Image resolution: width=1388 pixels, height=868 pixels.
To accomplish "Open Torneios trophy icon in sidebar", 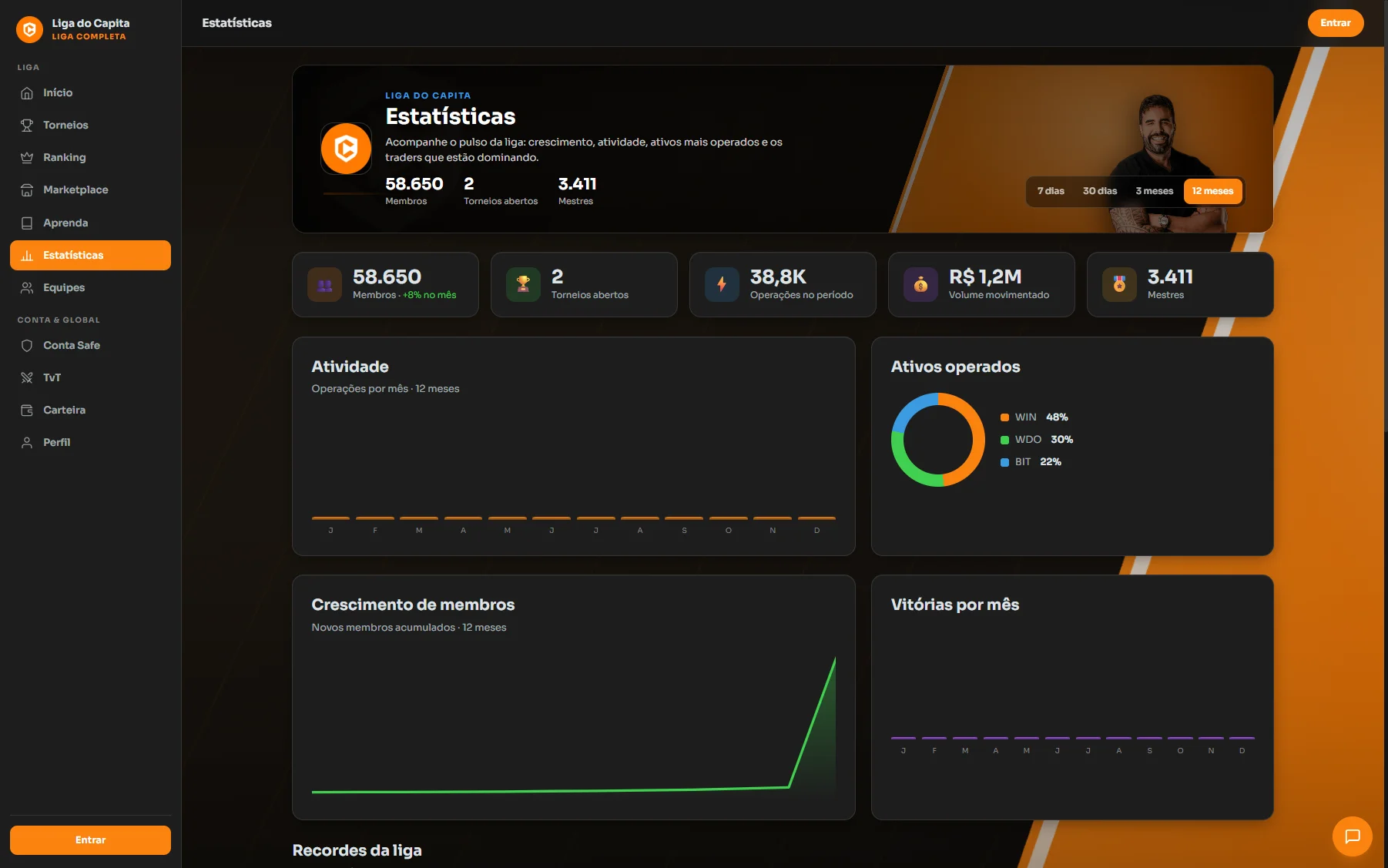I will pos(27,126).
